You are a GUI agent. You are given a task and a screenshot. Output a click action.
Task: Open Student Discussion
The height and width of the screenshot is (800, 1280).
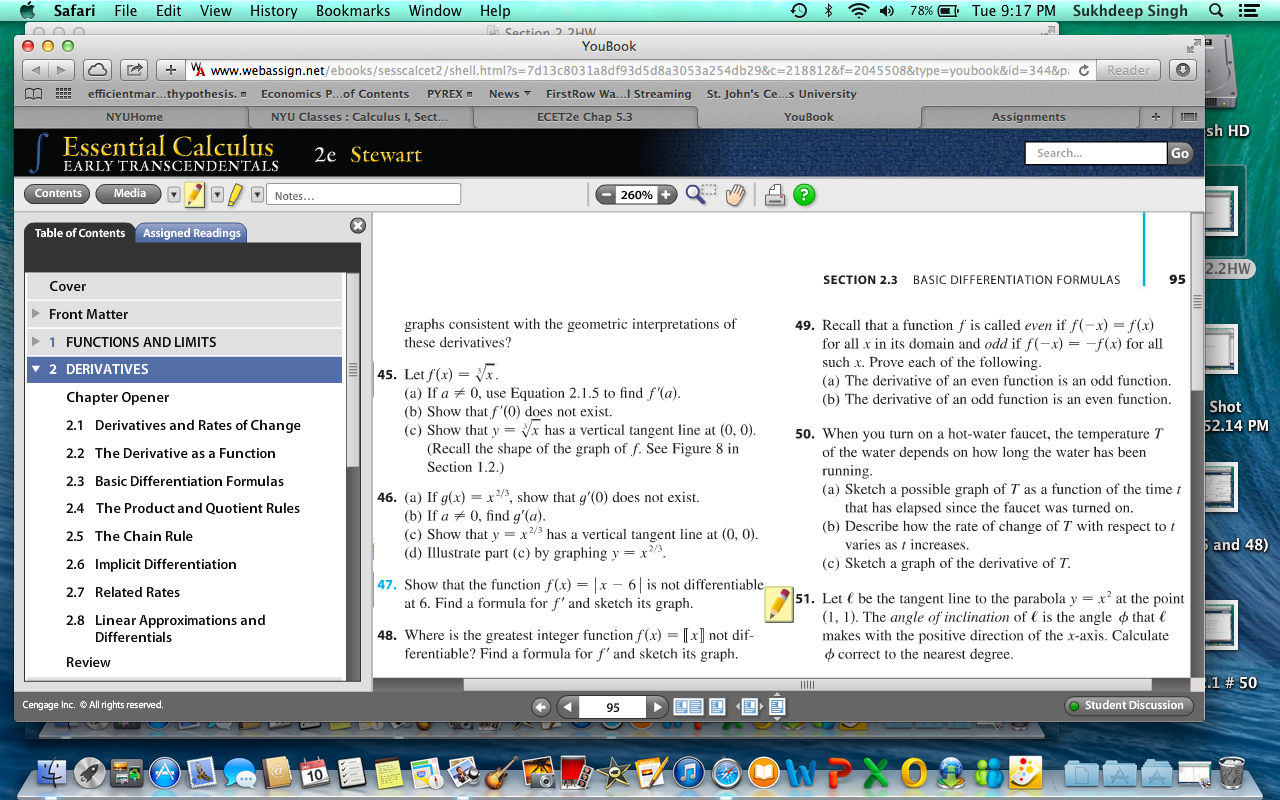(x=1128, y=706)
